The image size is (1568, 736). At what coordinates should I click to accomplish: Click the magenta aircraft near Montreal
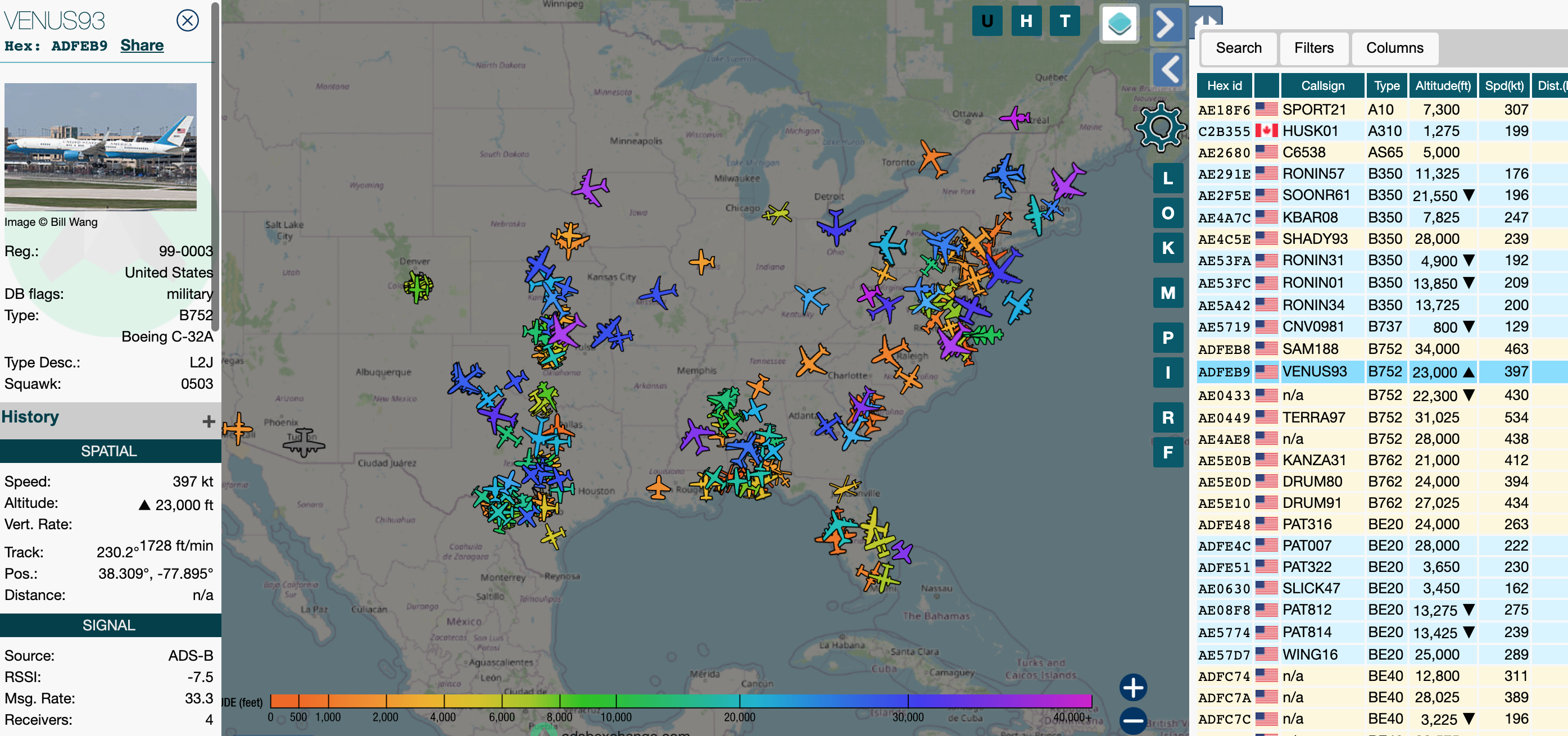coord(1016,117)
